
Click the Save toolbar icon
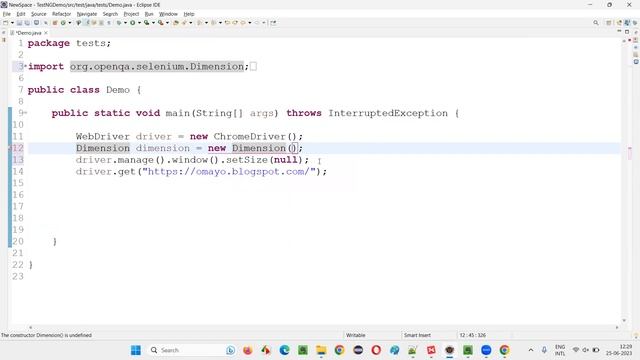(x=19, y=23)
